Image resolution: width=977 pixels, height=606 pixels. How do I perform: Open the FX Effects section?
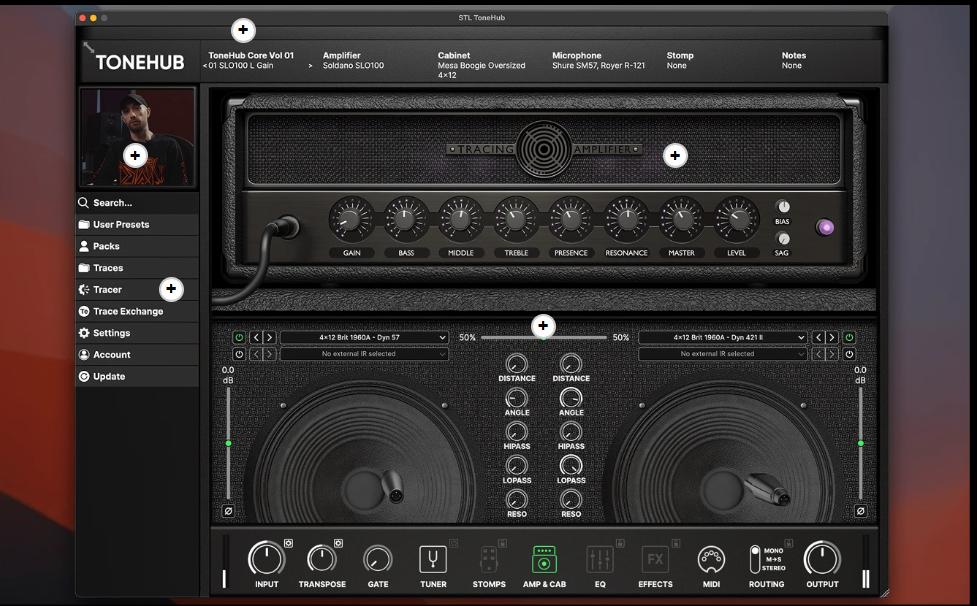click(x=655, y=559)
